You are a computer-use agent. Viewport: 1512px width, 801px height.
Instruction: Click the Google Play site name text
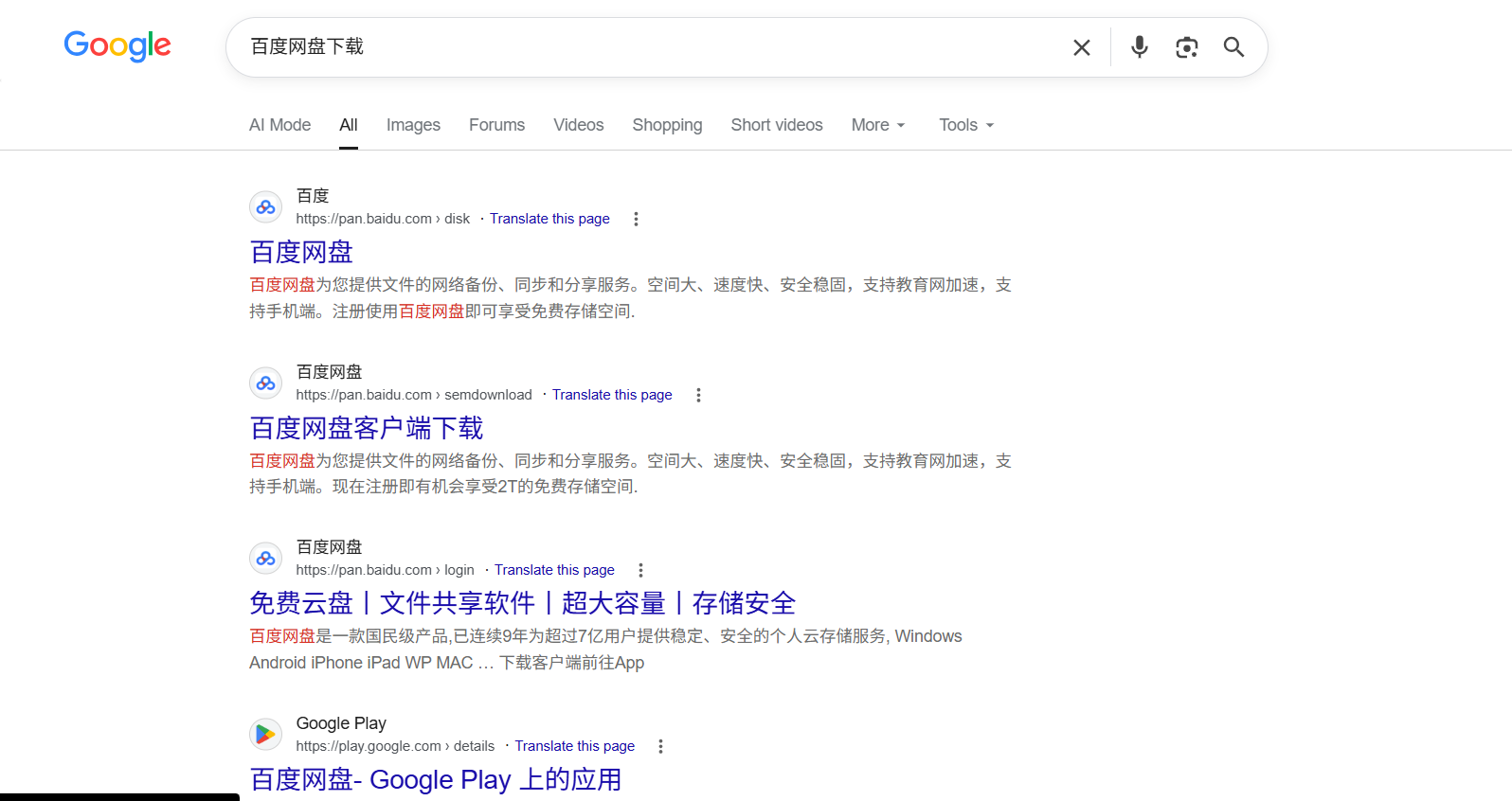click(341, 723)
